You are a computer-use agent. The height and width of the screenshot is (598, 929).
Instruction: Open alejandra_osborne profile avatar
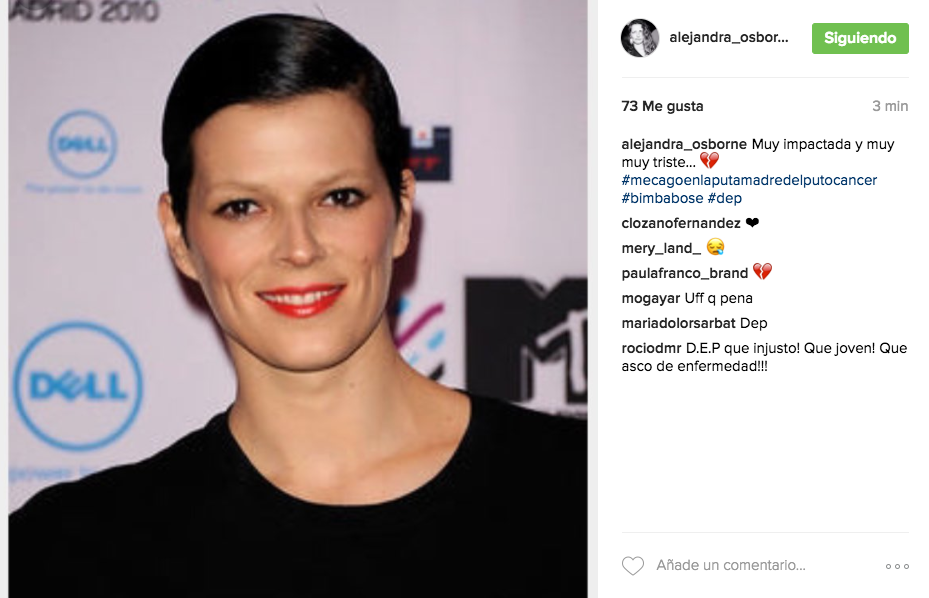click(x=640, y=38)
